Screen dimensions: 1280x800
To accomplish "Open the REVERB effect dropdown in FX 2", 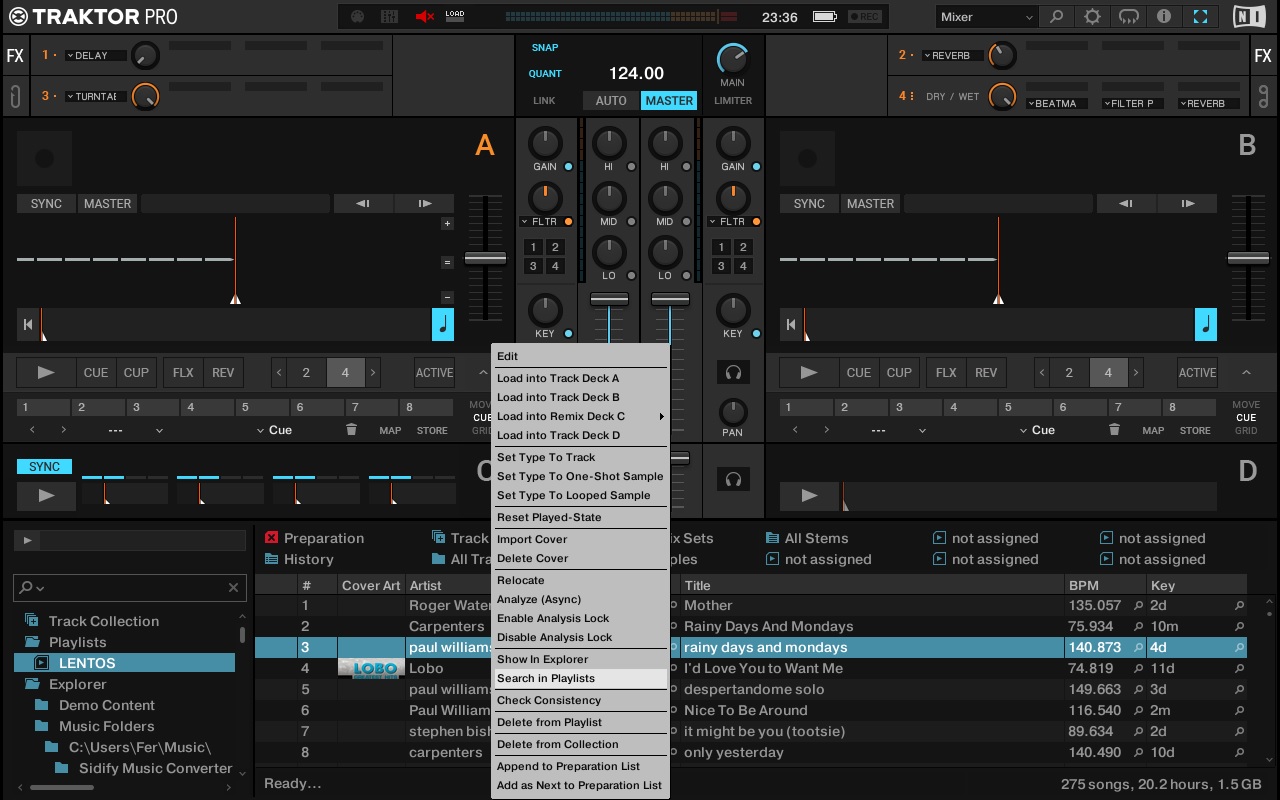I will [x=951, y=56].
